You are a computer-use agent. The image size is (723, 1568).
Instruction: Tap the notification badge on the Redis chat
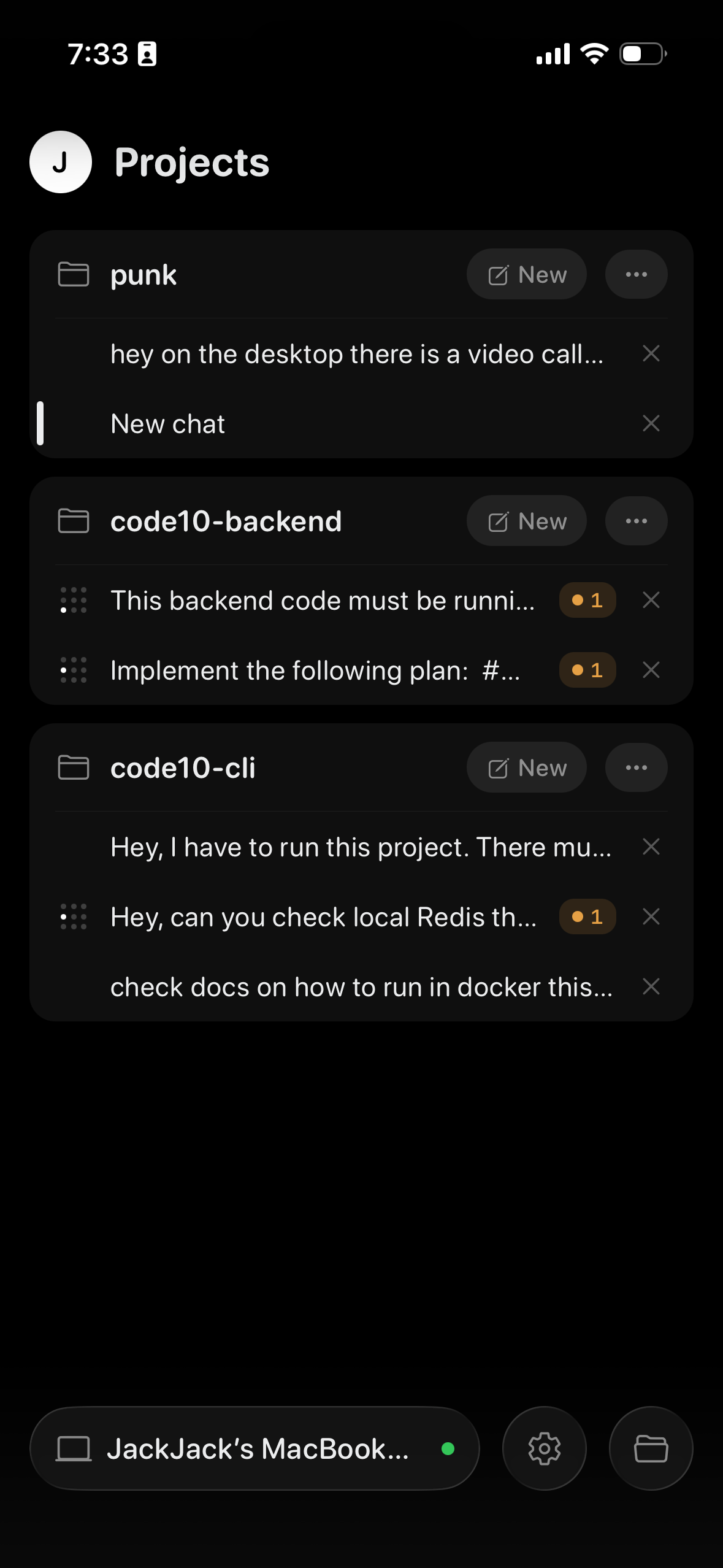(x=587, y=917)
